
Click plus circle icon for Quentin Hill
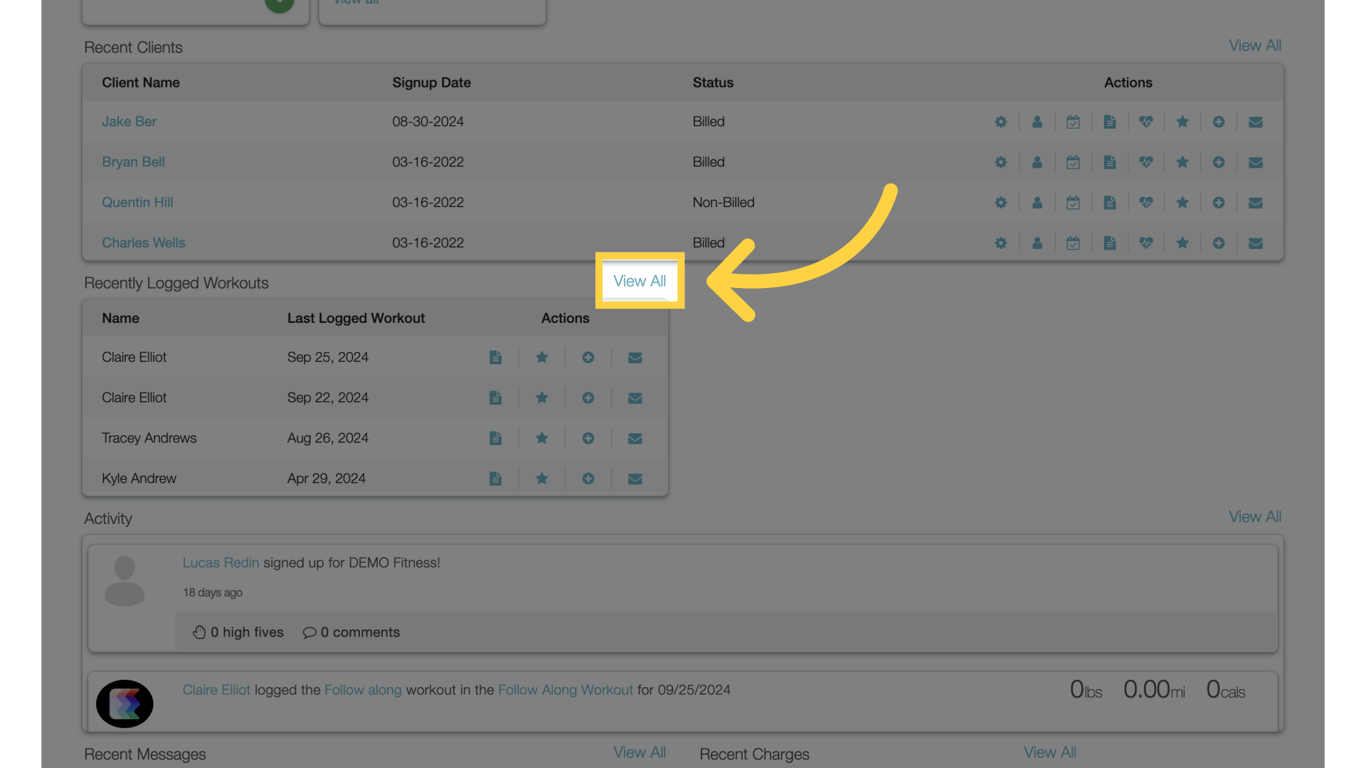1219,203
